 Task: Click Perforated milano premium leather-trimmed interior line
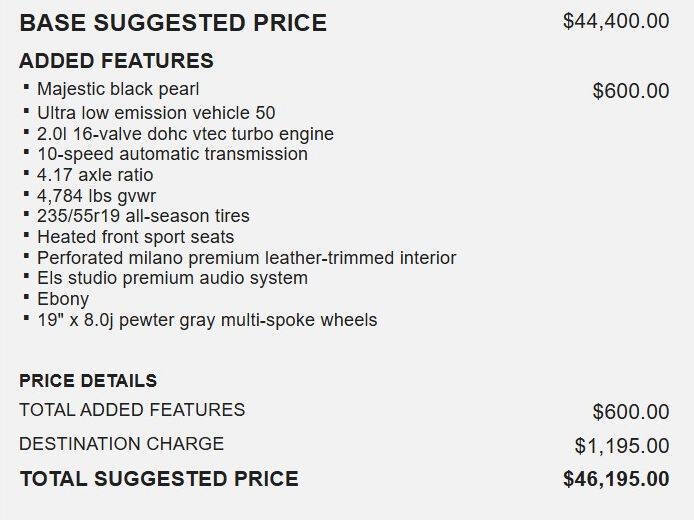click(x=247, y=258)
